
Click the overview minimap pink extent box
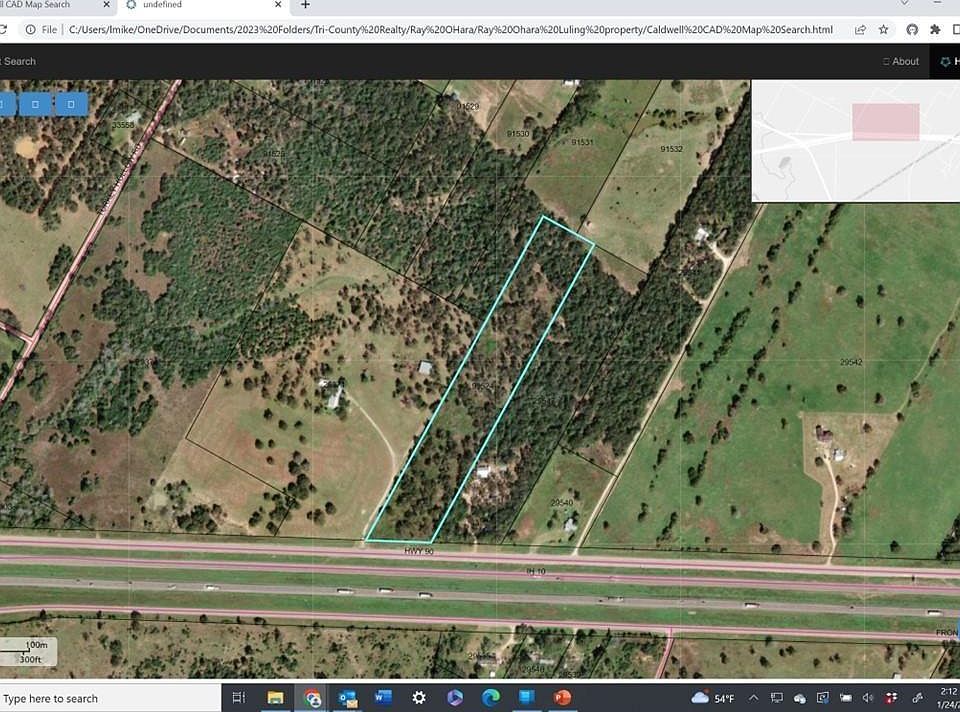(885, 122)
